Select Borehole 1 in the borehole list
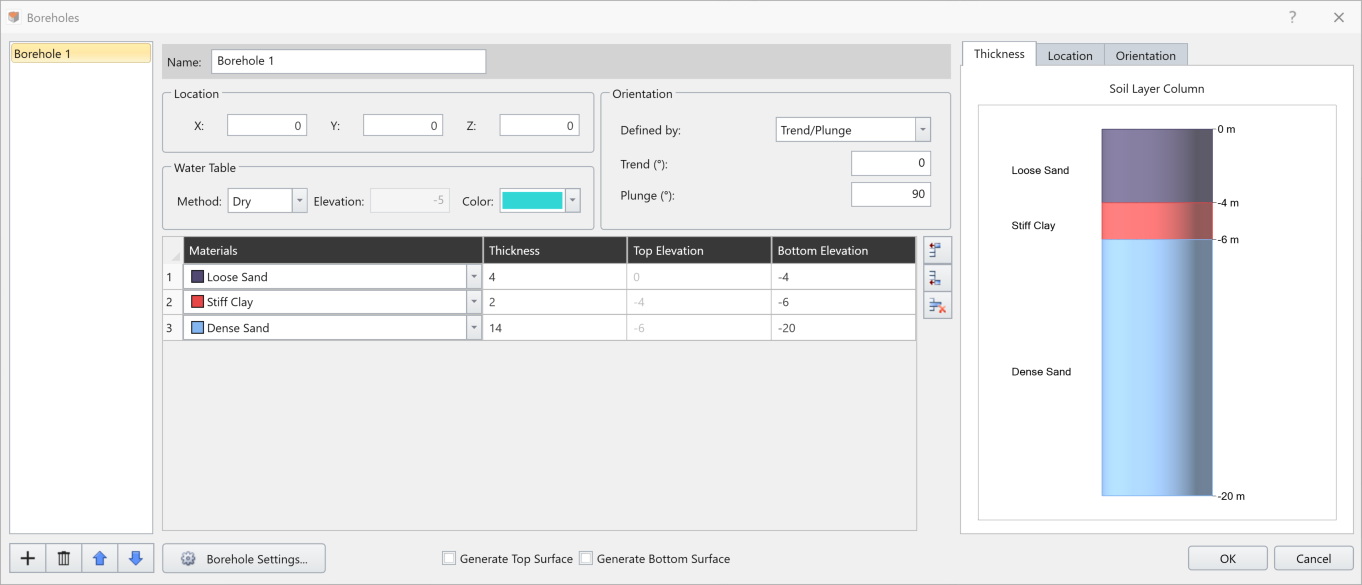 pos(80,54)
